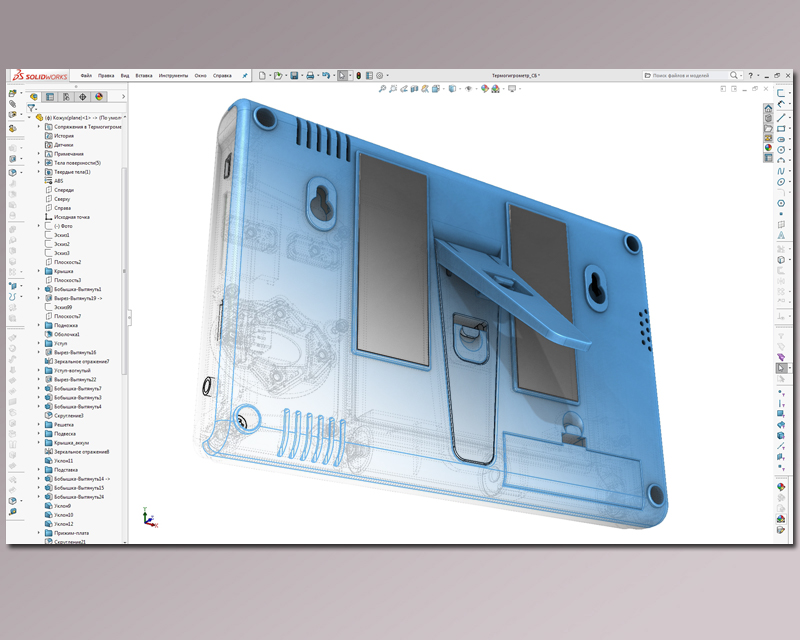The image size is (800, 640).
Task: Switch to the ConfigurationManager tab
Action: click(66, 97)
